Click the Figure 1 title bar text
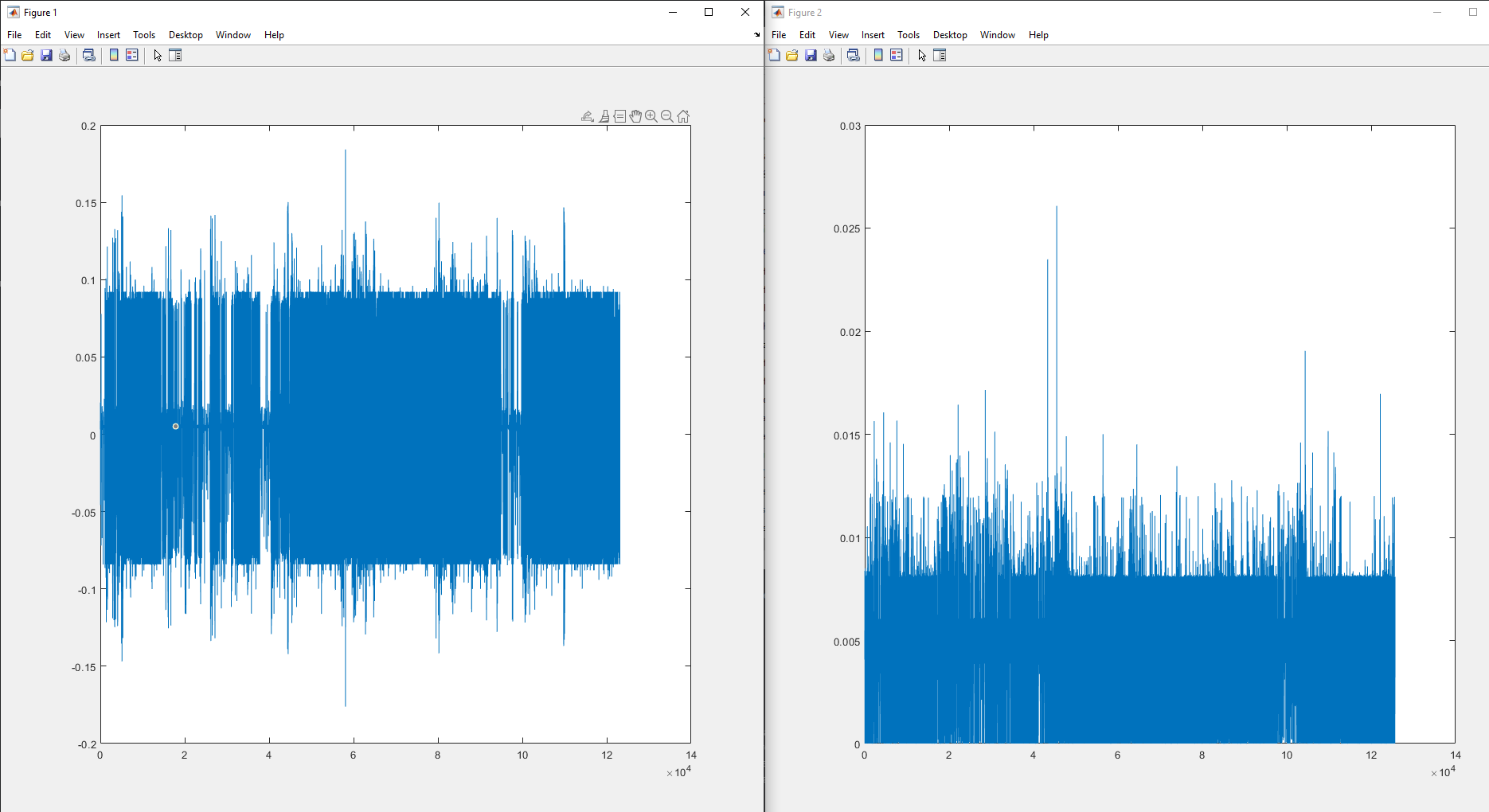 coord(41,13)
